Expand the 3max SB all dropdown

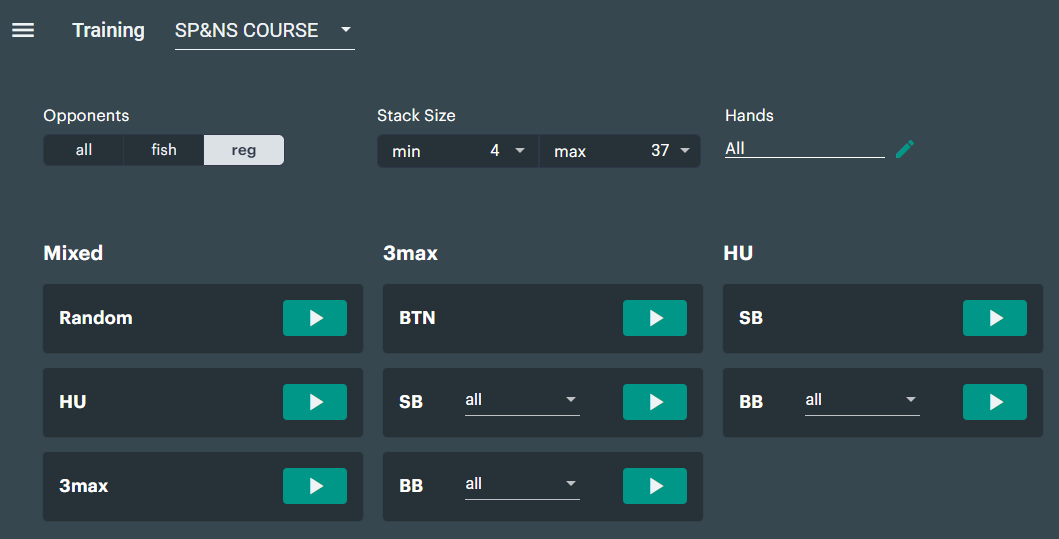(522, 401)
